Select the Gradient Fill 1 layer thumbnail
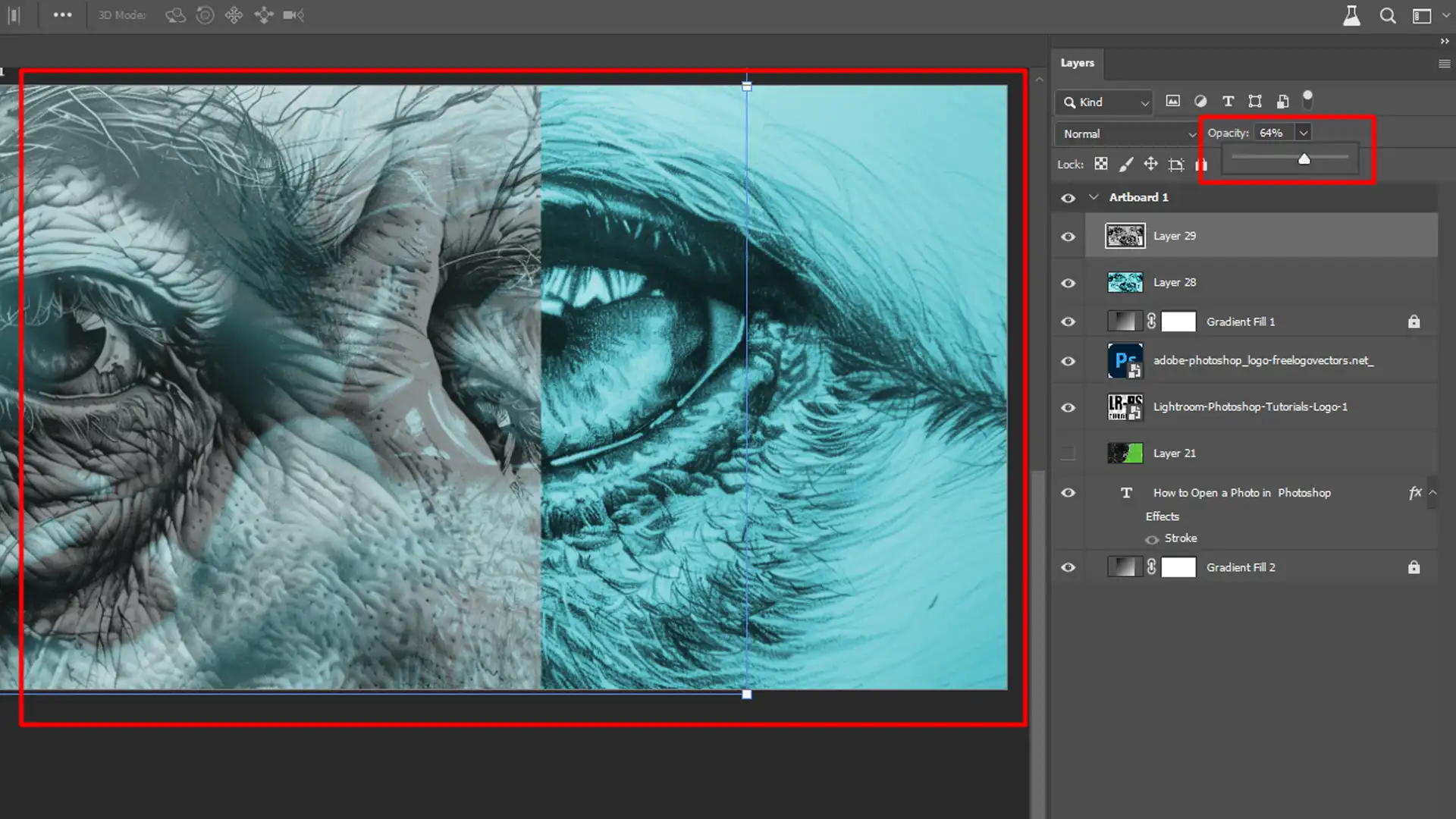Viewport: 1456px width, 819px height. click(x=1125, y=321)
